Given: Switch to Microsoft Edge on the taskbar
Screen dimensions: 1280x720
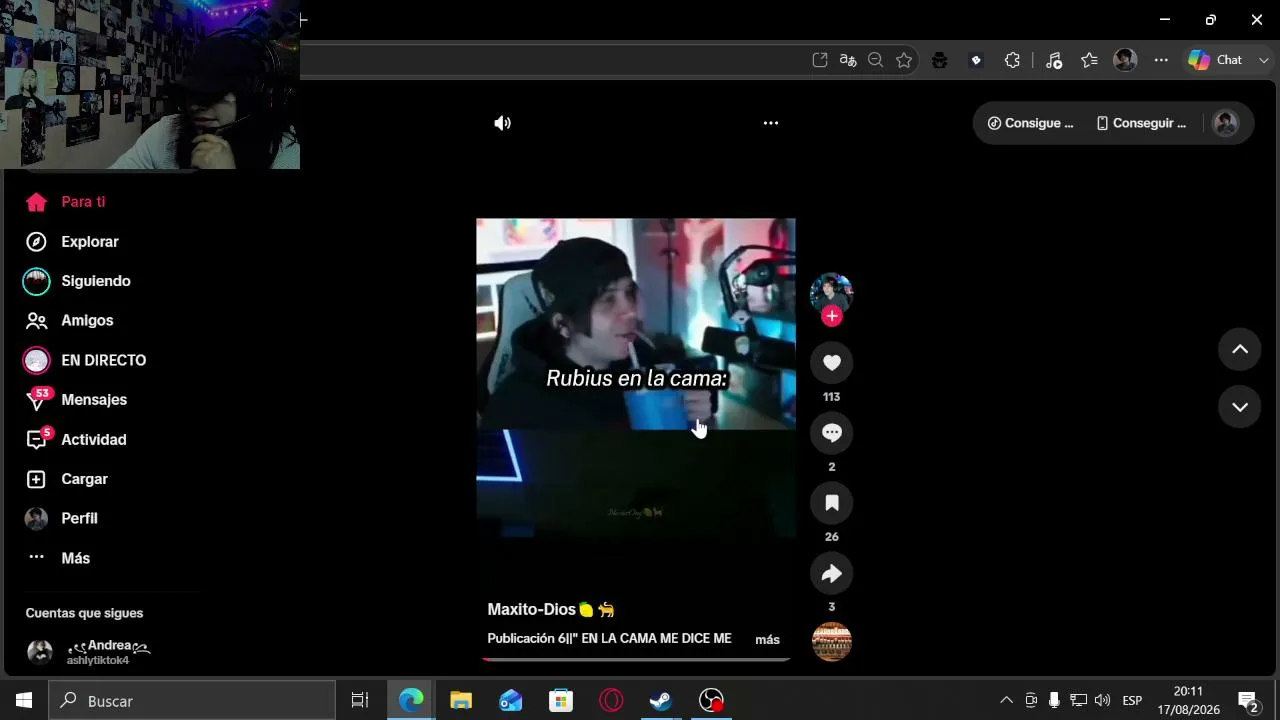Looking at the screenshot, I should click(x=411, y=700).
